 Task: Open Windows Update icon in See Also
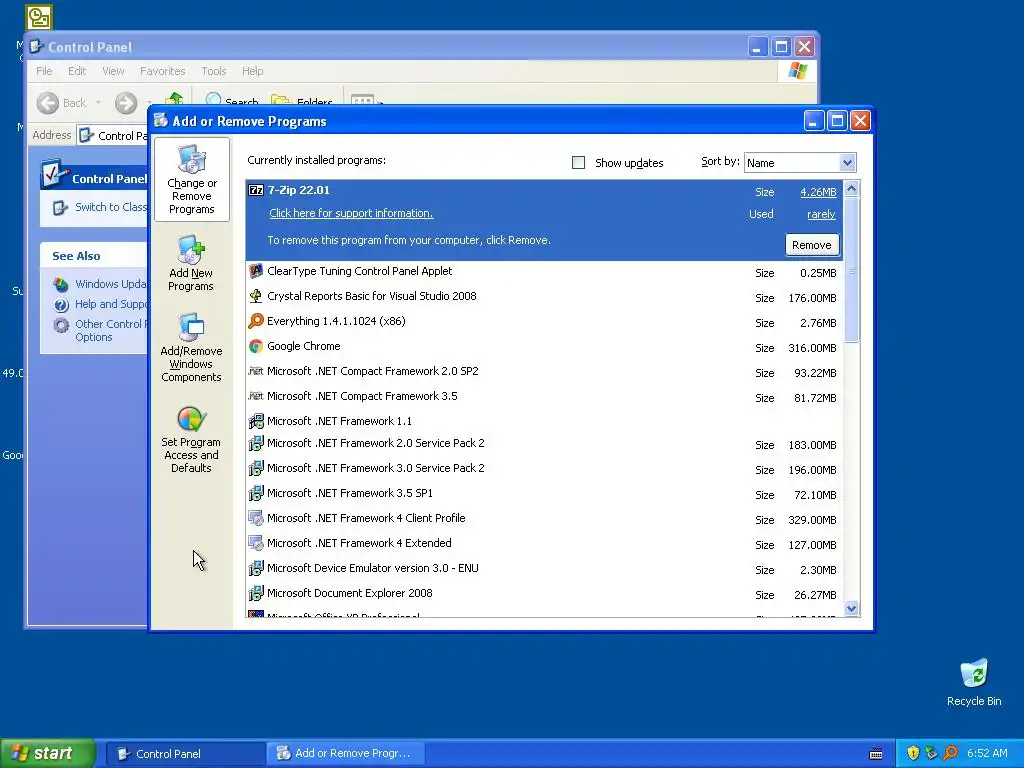(61, 284)
